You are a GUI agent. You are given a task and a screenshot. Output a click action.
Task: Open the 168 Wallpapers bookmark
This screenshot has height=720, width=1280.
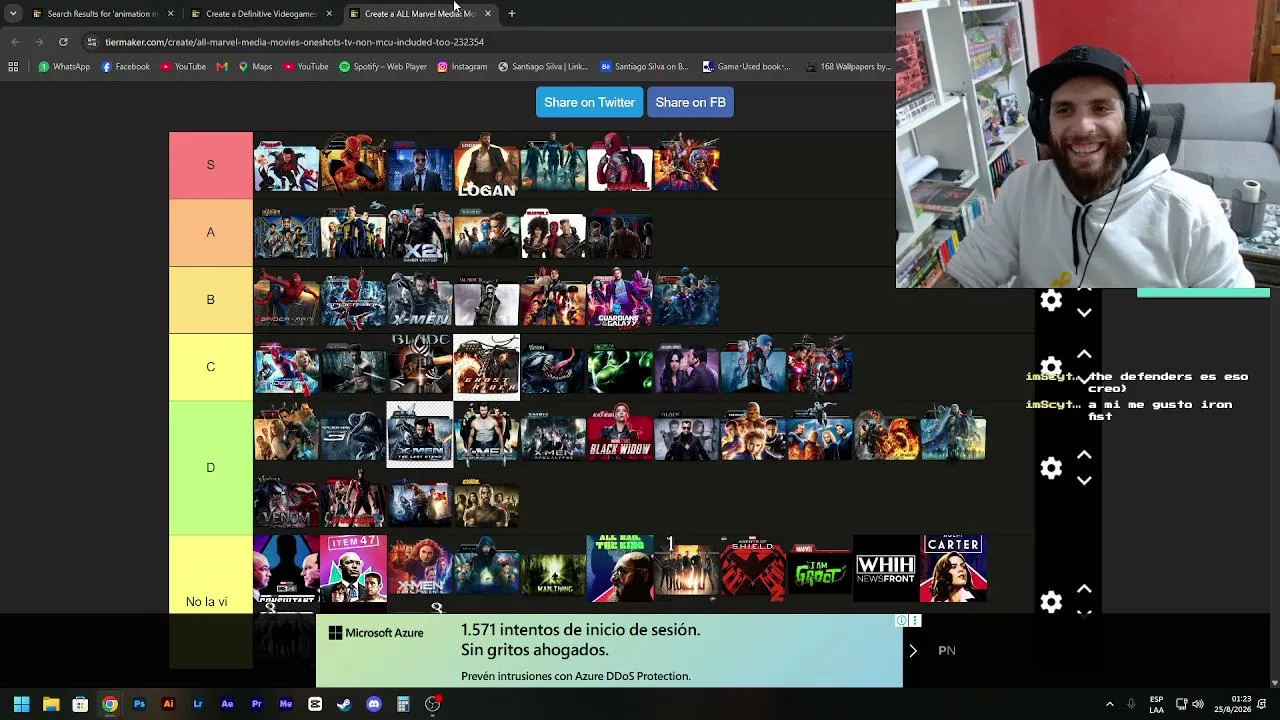pos(848,67)
